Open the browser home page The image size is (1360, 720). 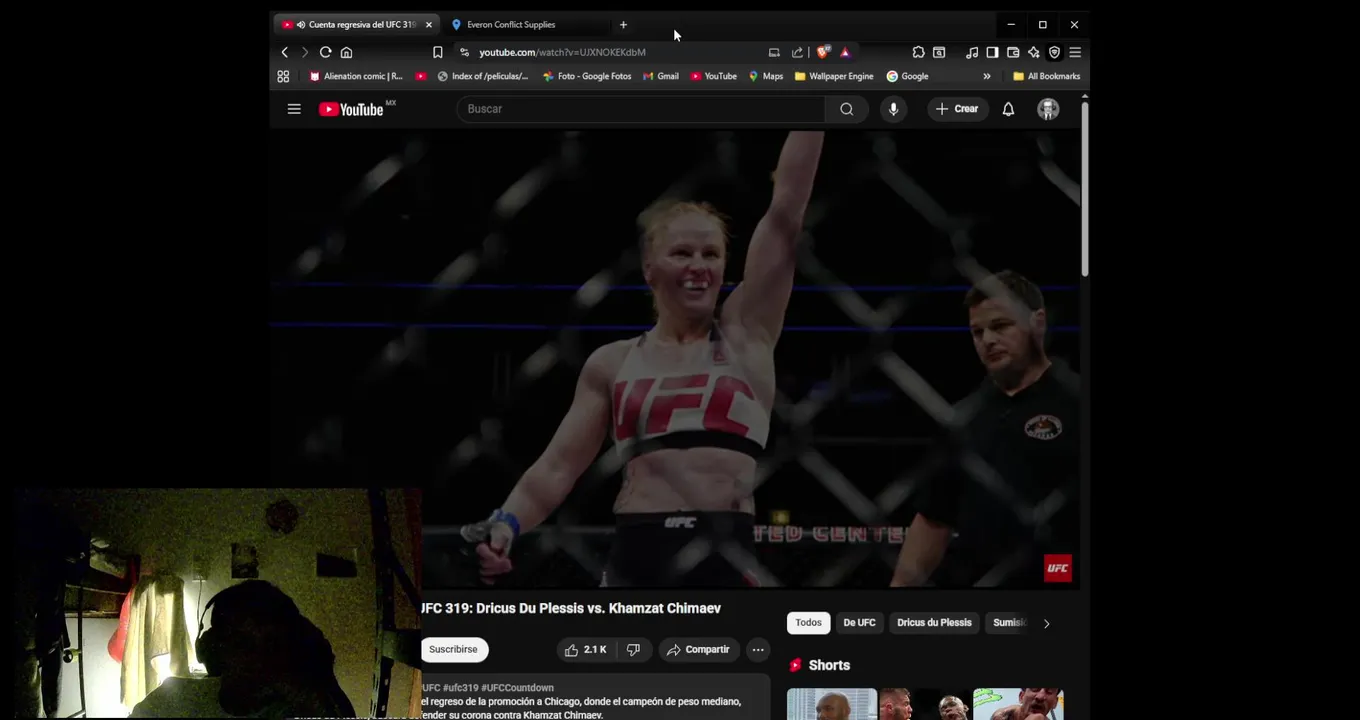pyautogui.click(x=346, y=52)
